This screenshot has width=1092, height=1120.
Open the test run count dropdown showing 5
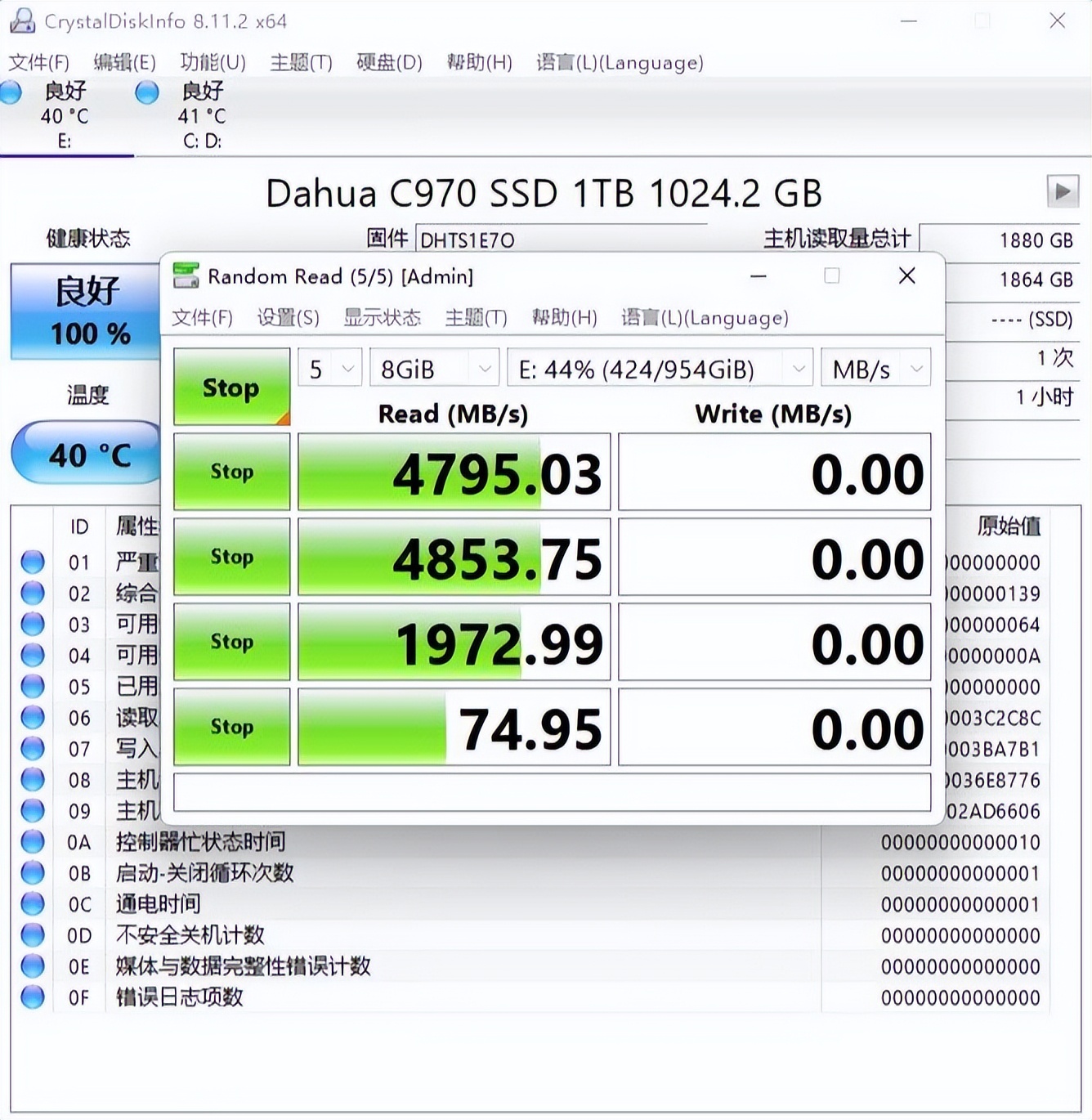pos(329,368)
